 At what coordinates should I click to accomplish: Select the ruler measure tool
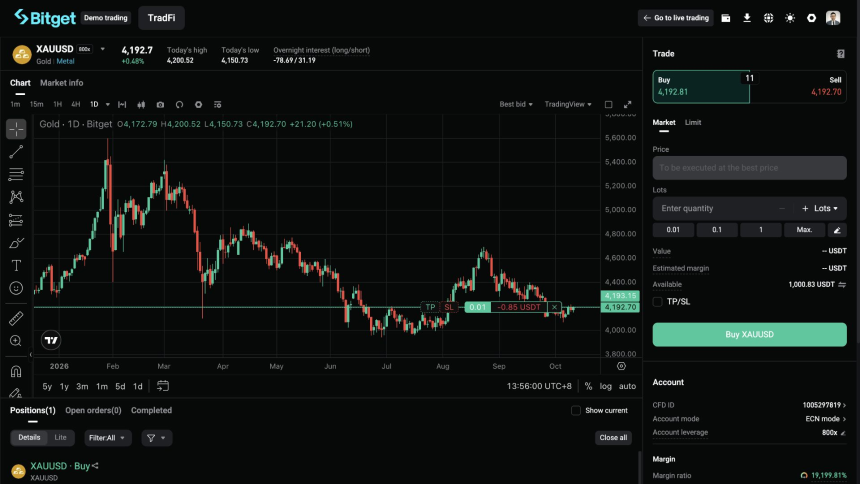16,318
